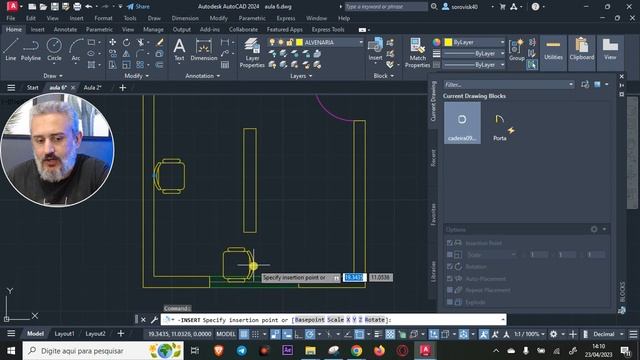This screenshot has height=360, width=640.
Task: Choose the Rotate command line option
Action: click(x=374, y=320)
